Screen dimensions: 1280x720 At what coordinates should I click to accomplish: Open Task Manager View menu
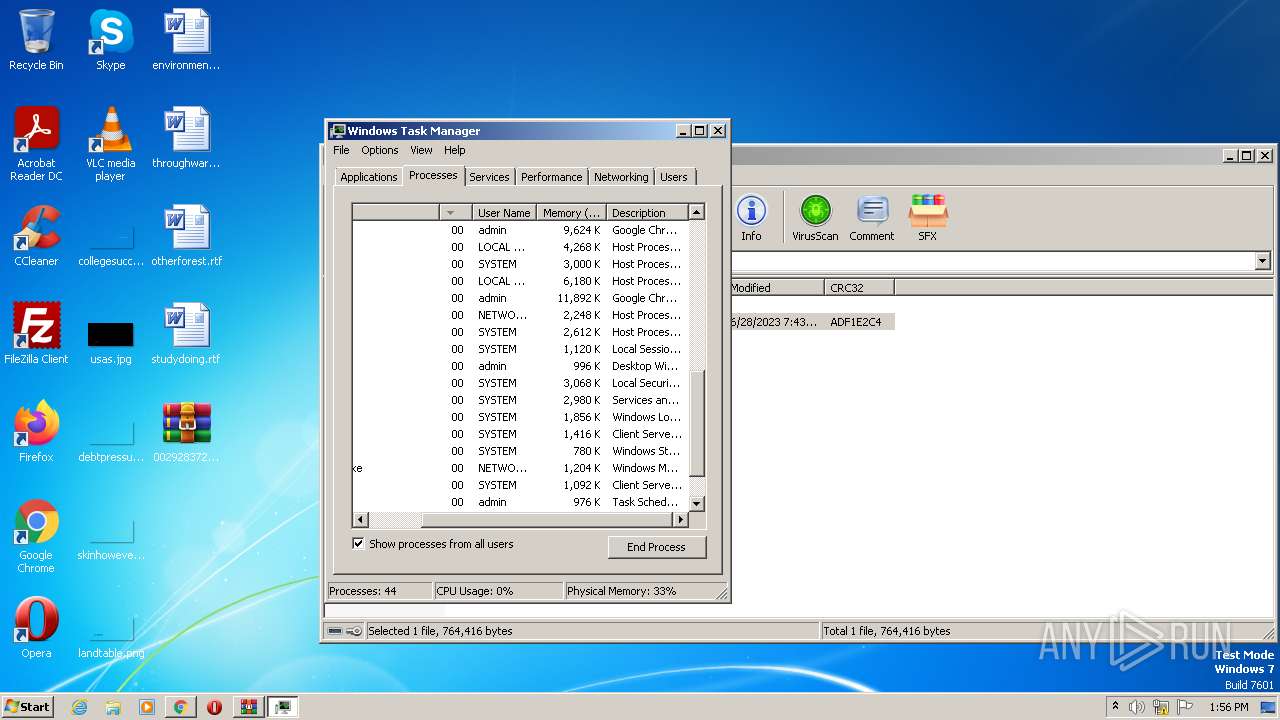tap(422, 150)
